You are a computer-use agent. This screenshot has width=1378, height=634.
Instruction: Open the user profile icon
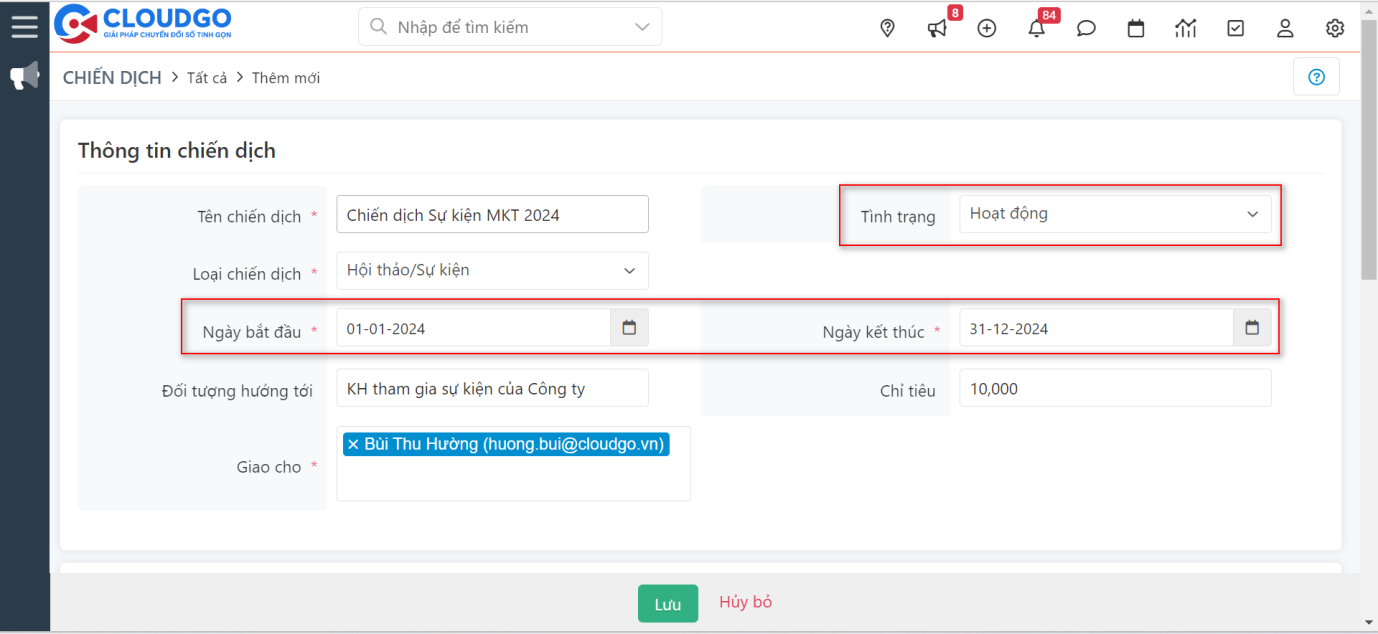tap(1285, 28)
